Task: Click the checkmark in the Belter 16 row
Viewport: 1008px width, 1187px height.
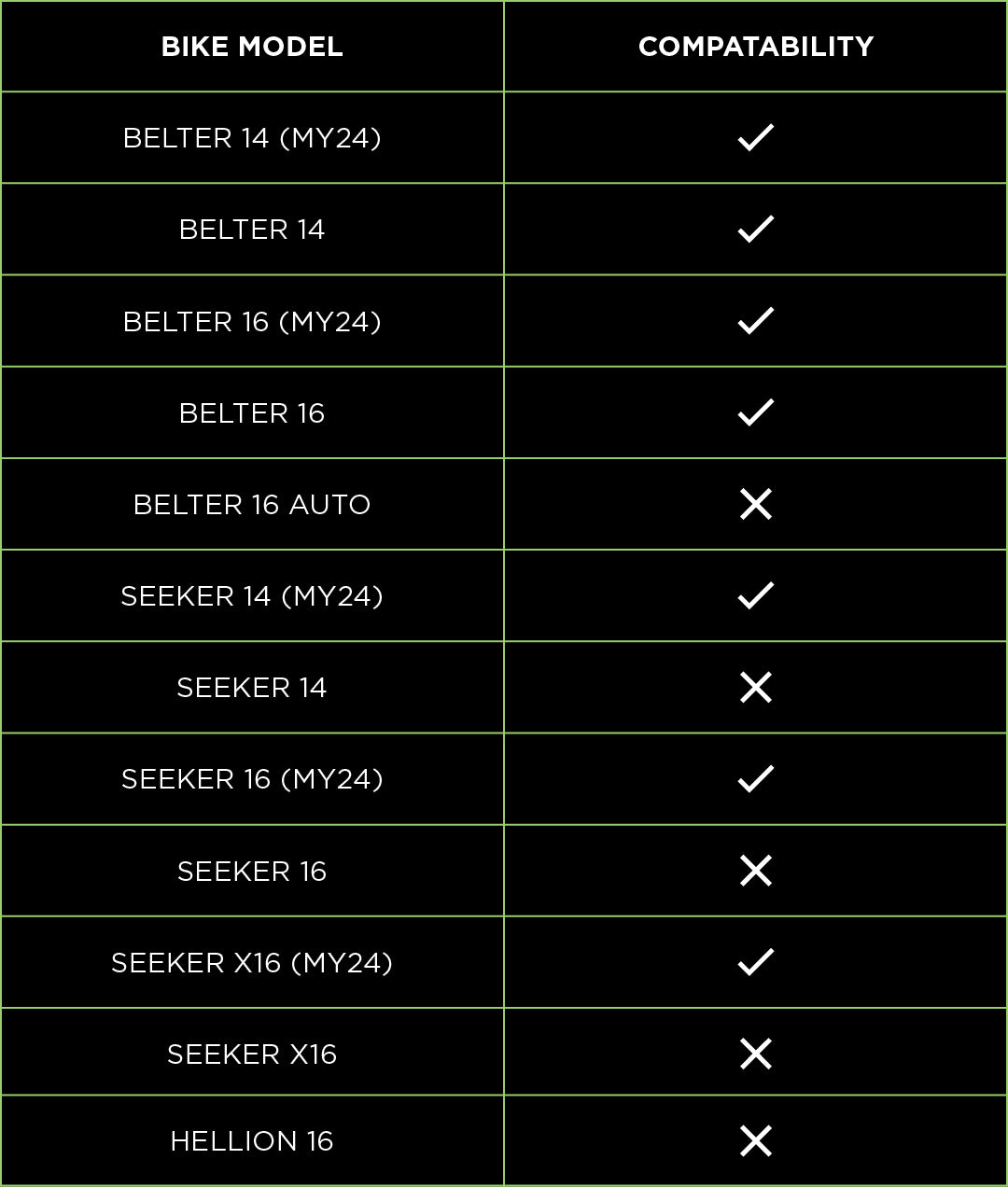Action: click(x=755, y=412)
